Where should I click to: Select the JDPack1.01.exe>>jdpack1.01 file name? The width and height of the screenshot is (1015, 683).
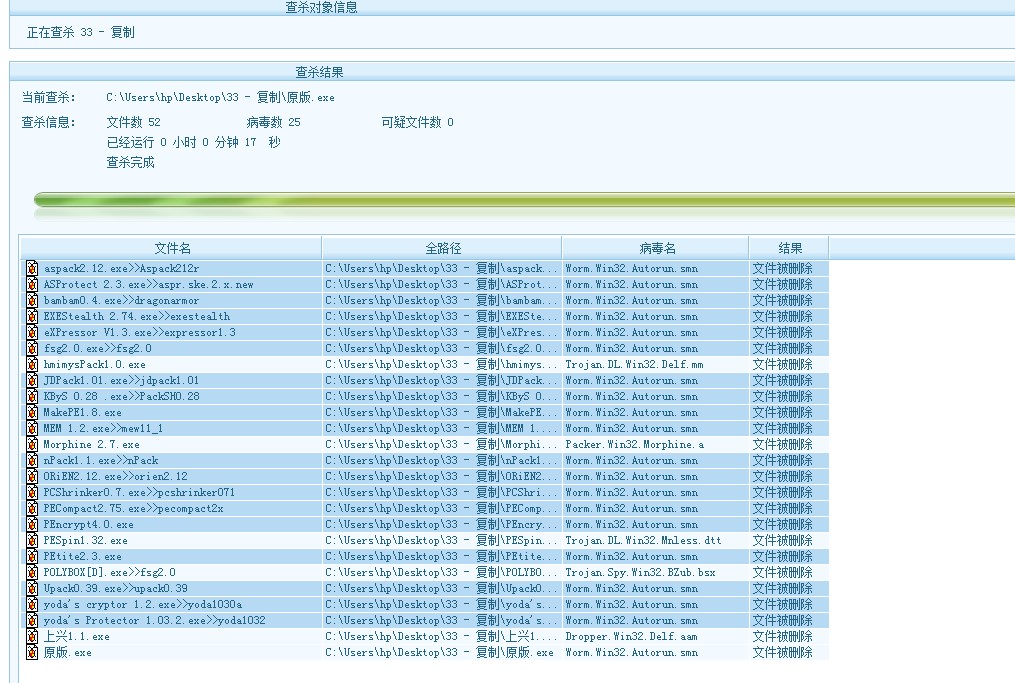point(121,380)
